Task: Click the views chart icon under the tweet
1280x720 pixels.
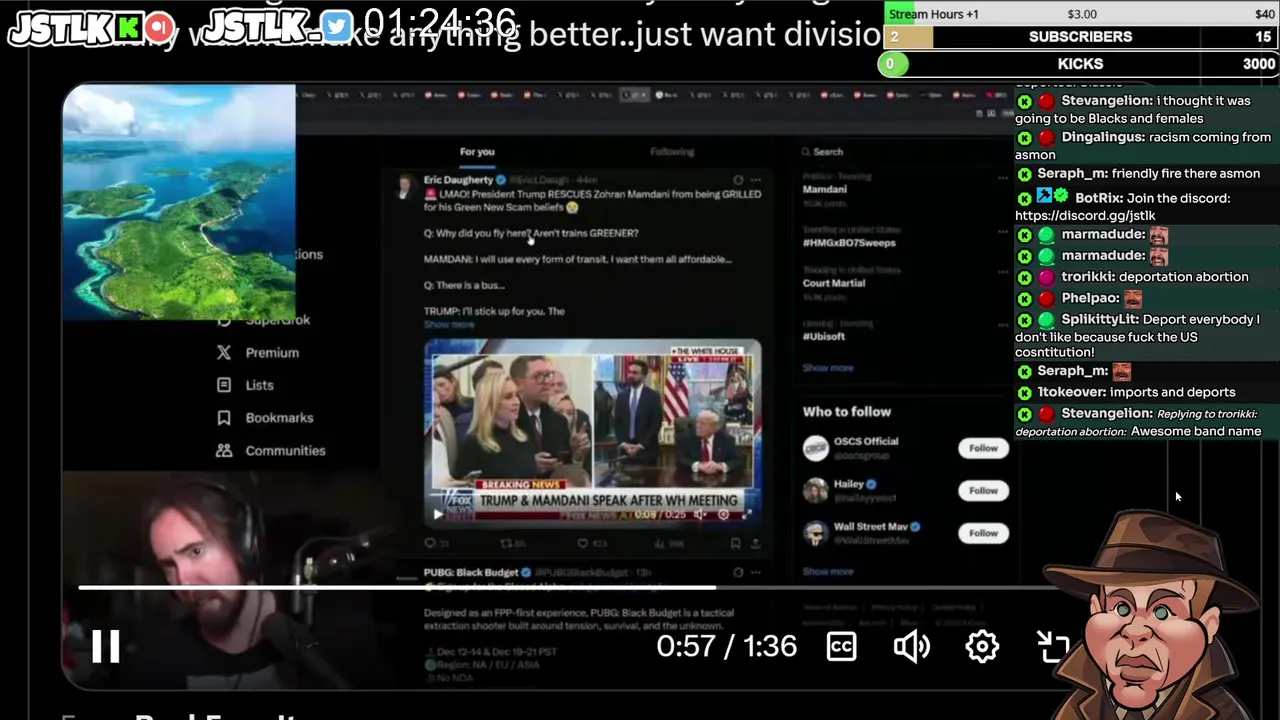Action: tap(660, 544)
